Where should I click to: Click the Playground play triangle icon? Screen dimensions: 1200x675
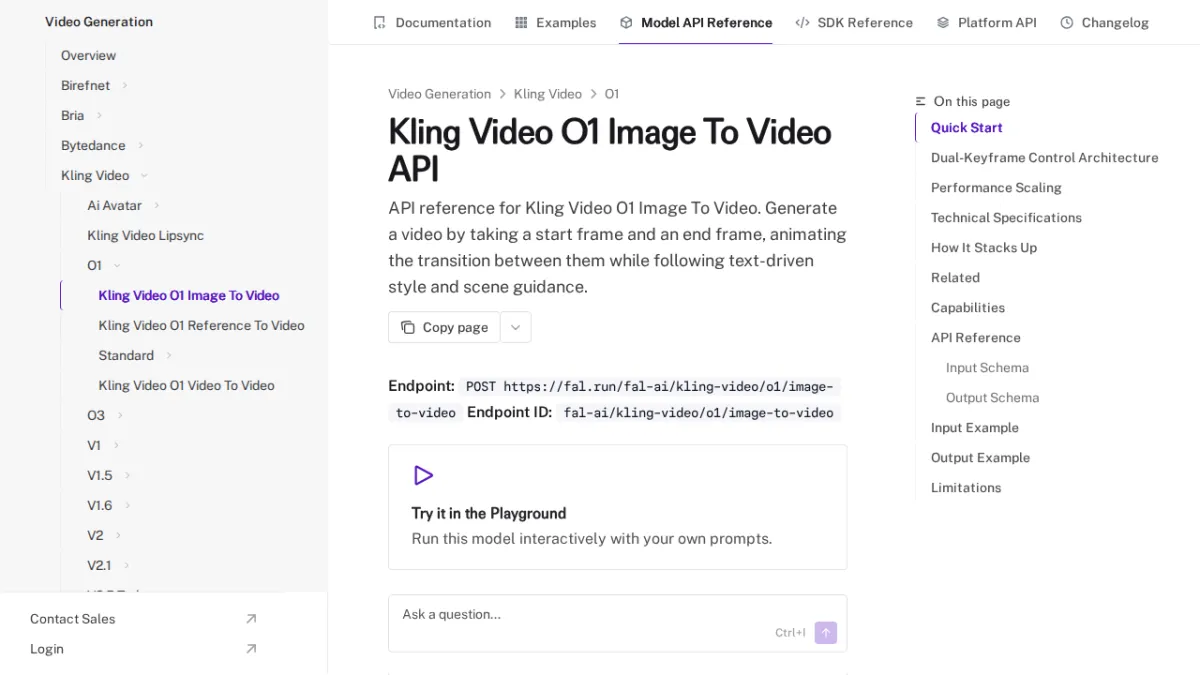(423, 475)
